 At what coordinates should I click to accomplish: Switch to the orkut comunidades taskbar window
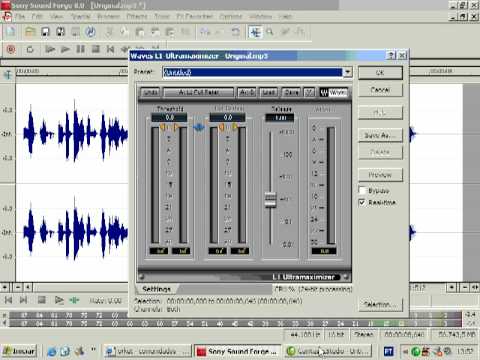[x=147, y=351]
